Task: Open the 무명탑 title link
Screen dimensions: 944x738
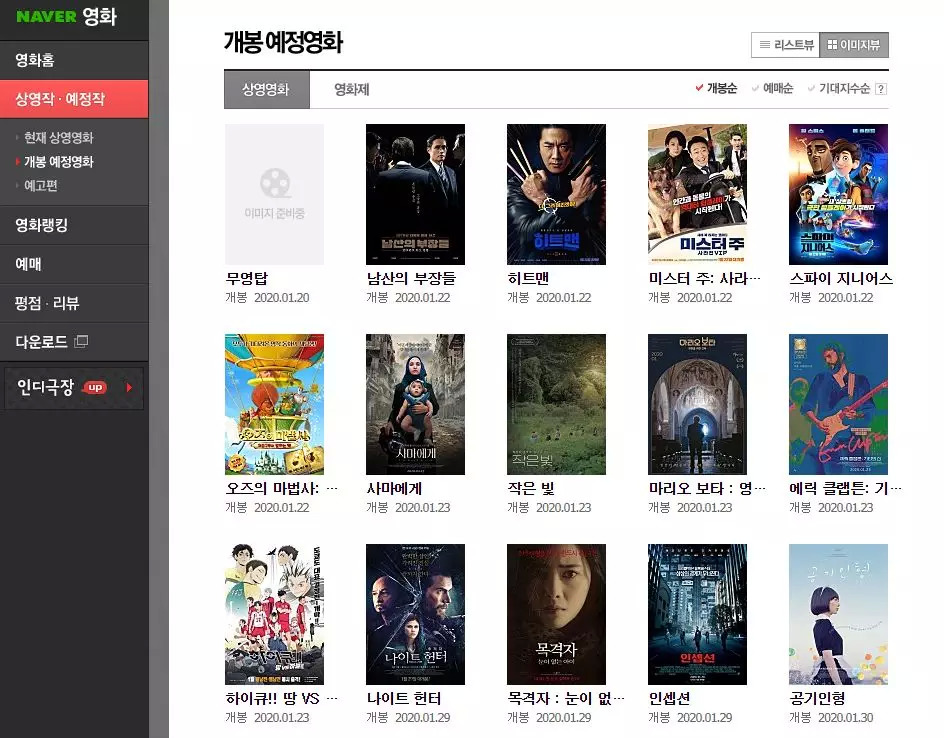Action: click(x=246, y=279)
